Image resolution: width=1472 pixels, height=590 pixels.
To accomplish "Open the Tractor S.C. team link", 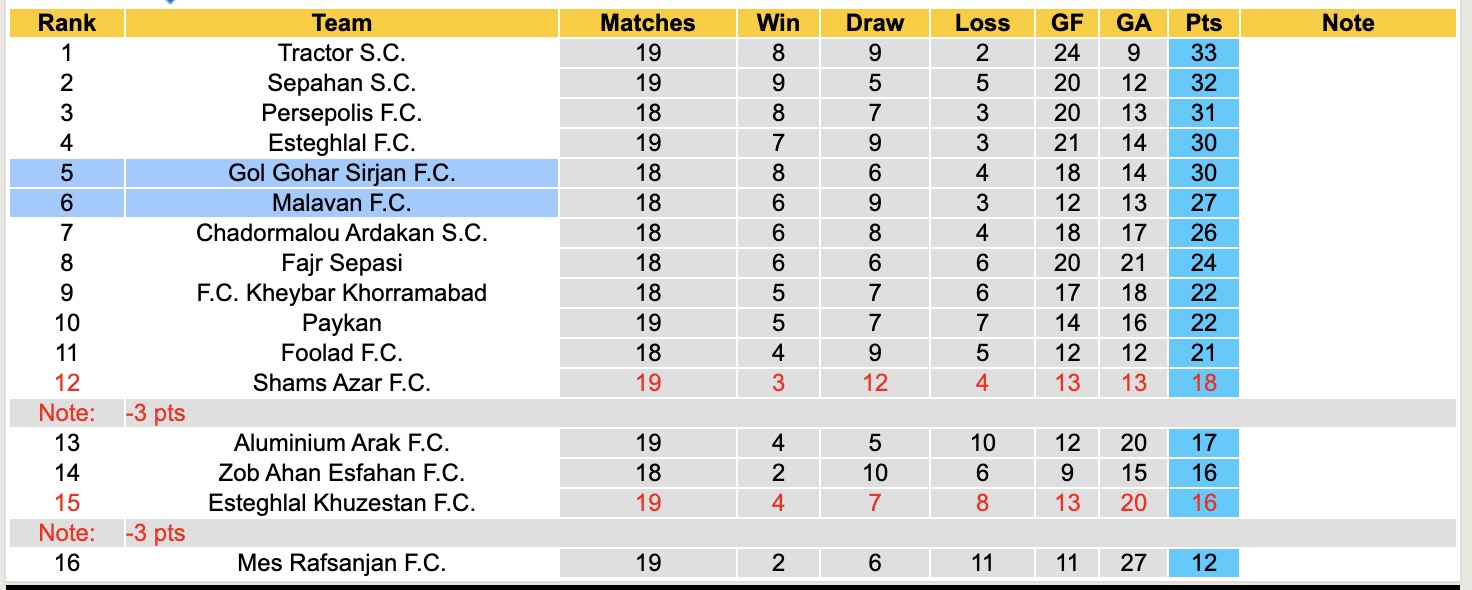I will coord(341,53).
